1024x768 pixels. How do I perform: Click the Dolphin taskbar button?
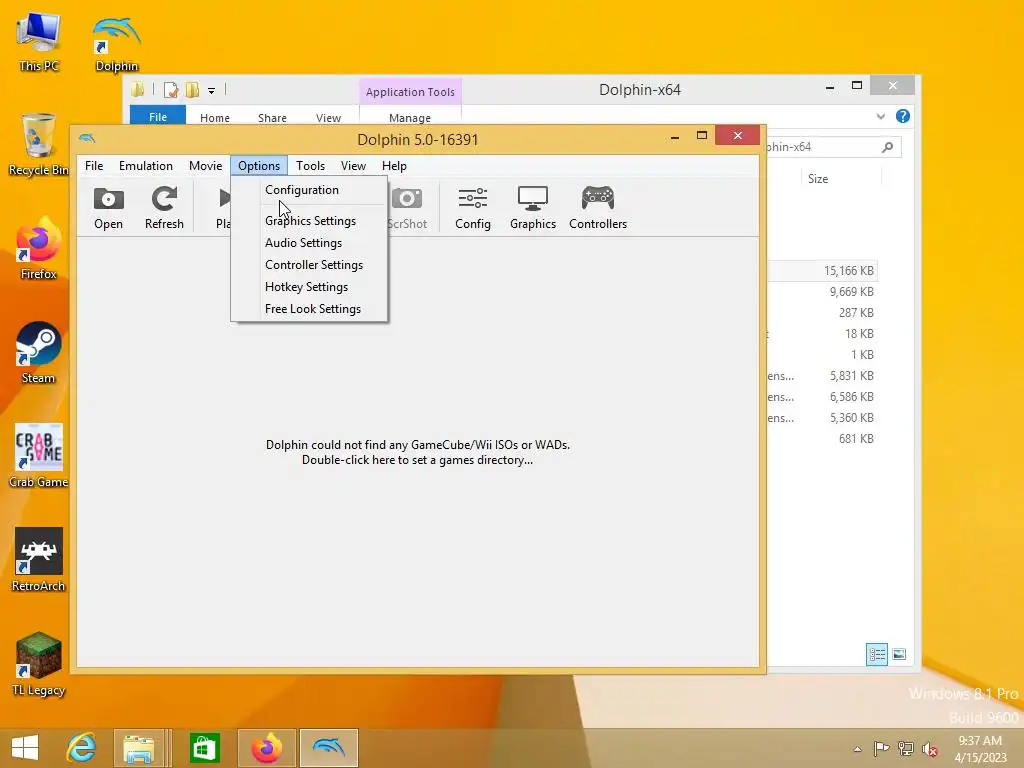(329, 748)
